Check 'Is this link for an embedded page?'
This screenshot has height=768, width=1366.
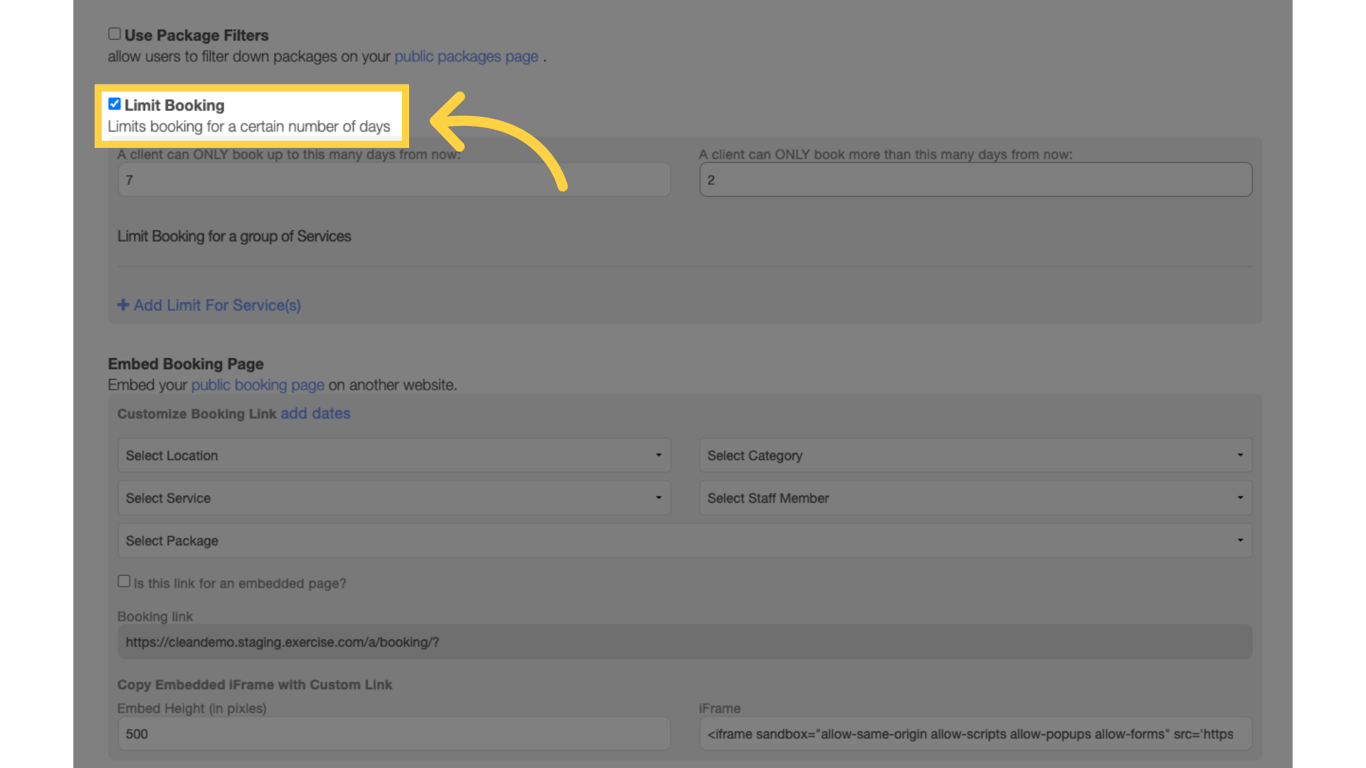point(124,580)
